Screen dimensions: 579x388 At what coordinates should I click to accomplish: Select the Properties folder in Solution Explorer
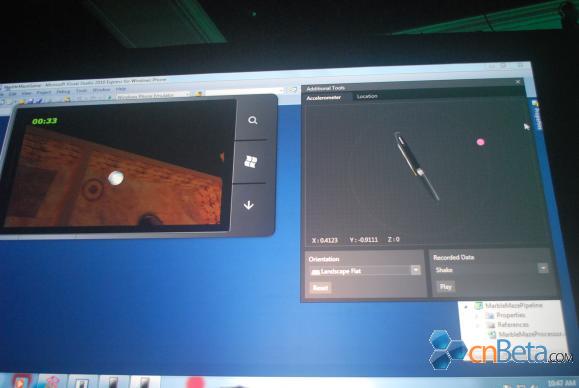coord(510,316)
